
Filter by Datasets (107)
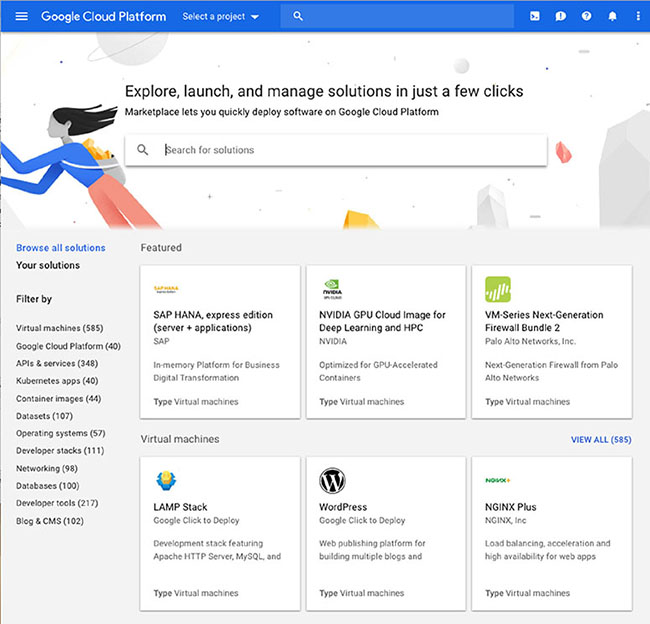click(44, 416)
